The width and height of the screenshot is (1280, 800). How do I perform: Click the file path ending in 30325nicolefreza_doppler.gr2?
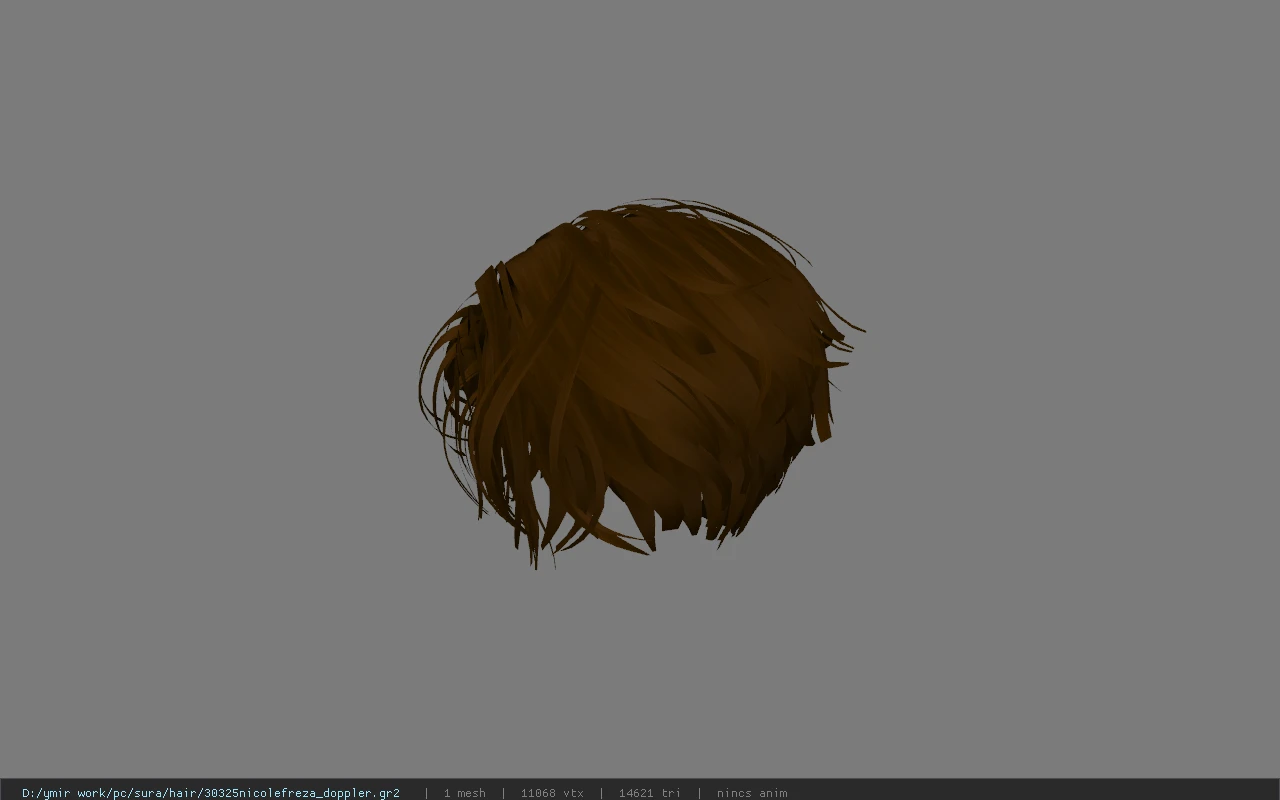pos(211,793)
